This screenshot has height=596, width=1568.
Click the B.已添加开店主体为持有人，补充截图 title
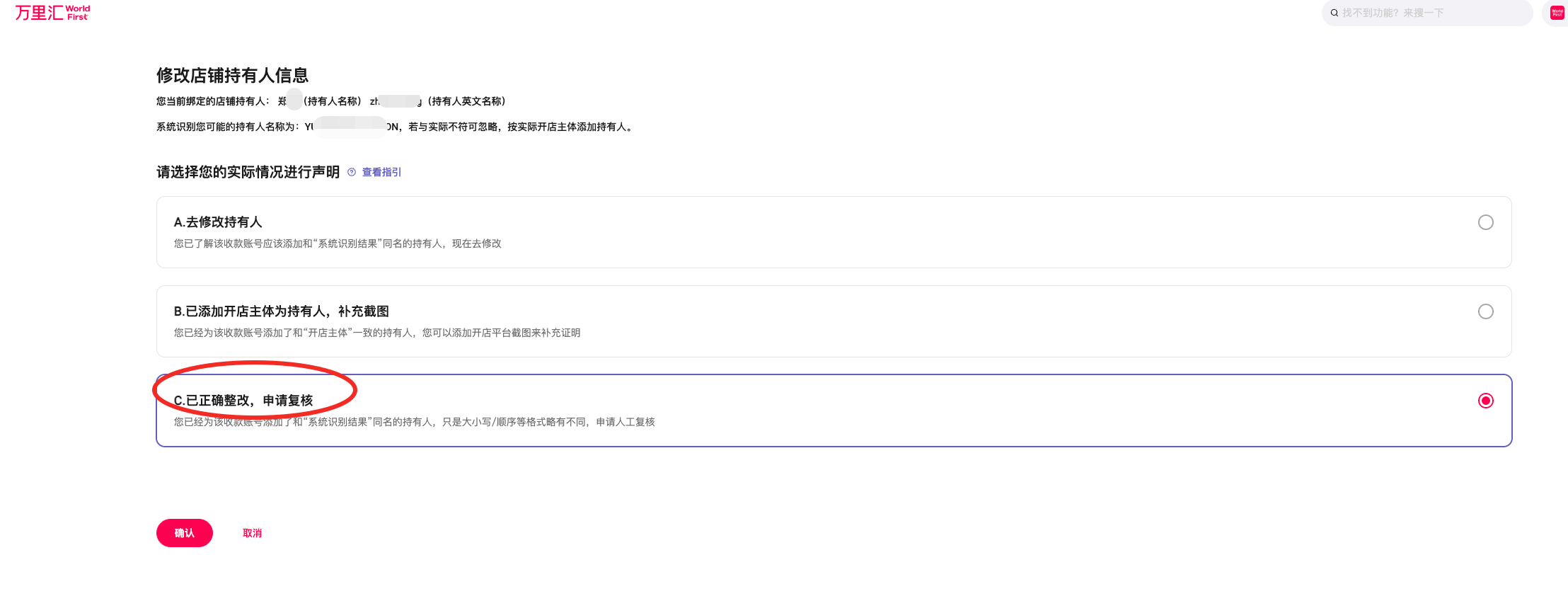pos(282,311)
